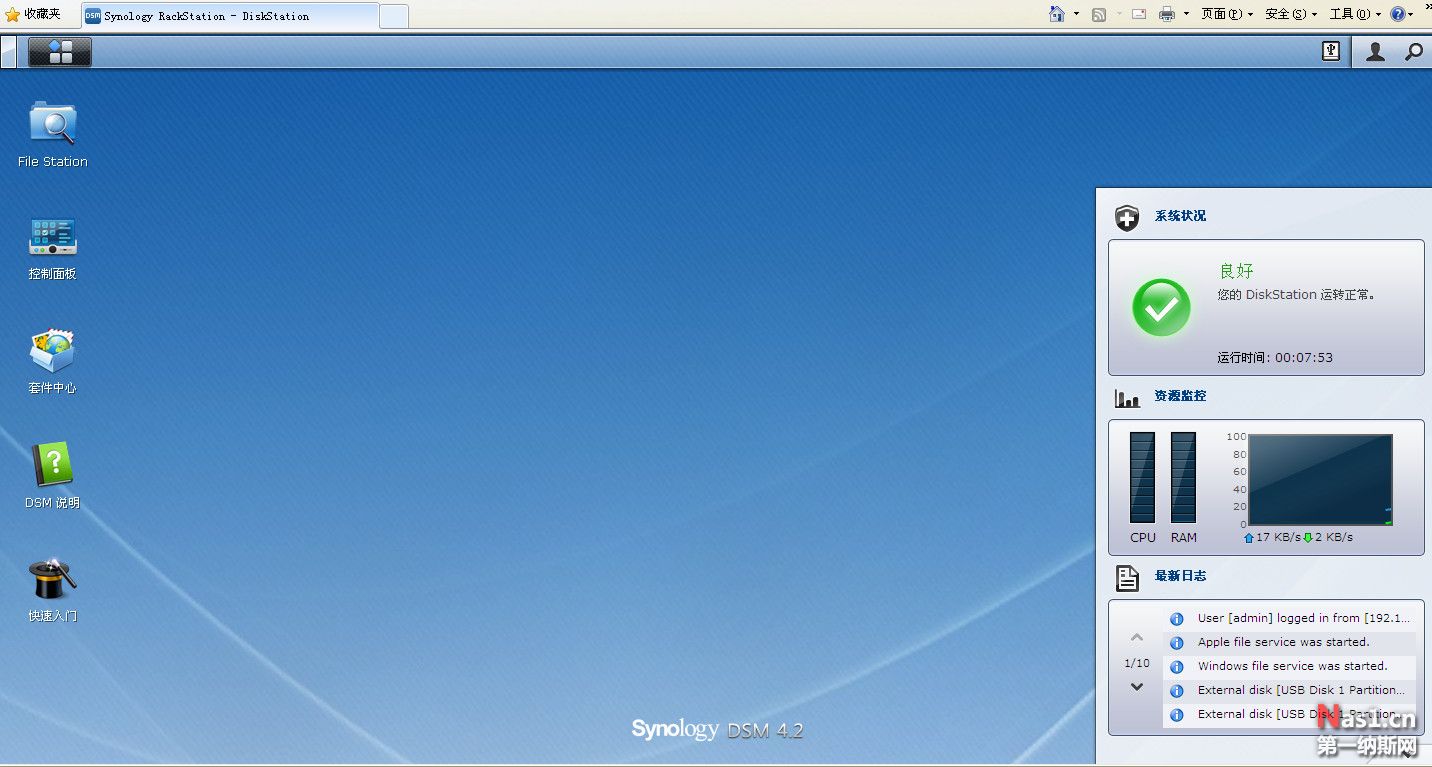
Task: Expand the print button dropdown arrow
Action: [x=1186, y=14]
